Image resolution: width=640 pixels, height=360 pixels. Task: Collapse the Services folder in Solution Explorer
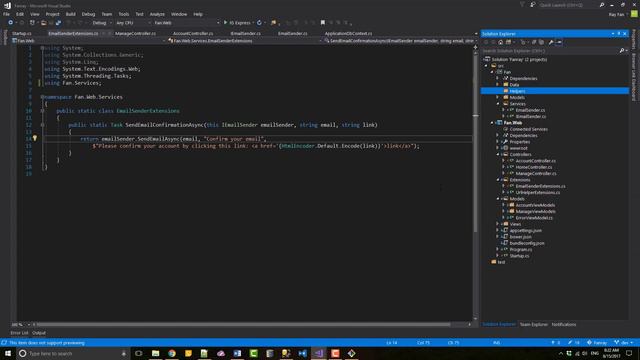[x=498, y=104]
